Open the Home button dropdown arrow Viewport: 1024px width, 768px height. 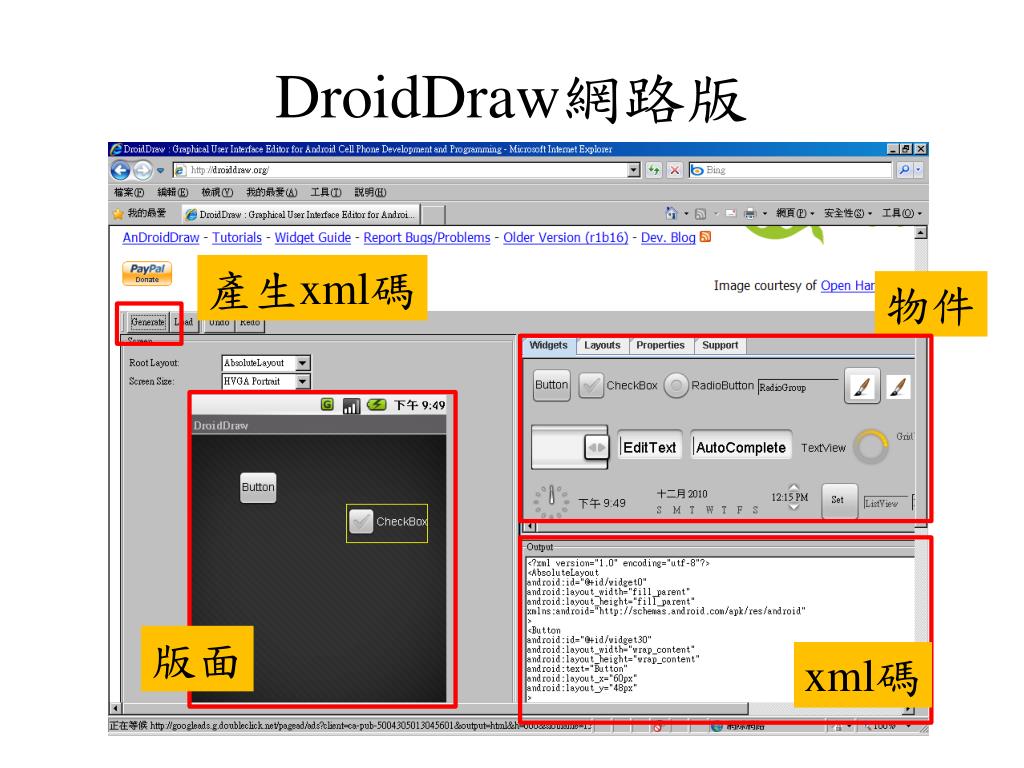click(x=686, y=214)
